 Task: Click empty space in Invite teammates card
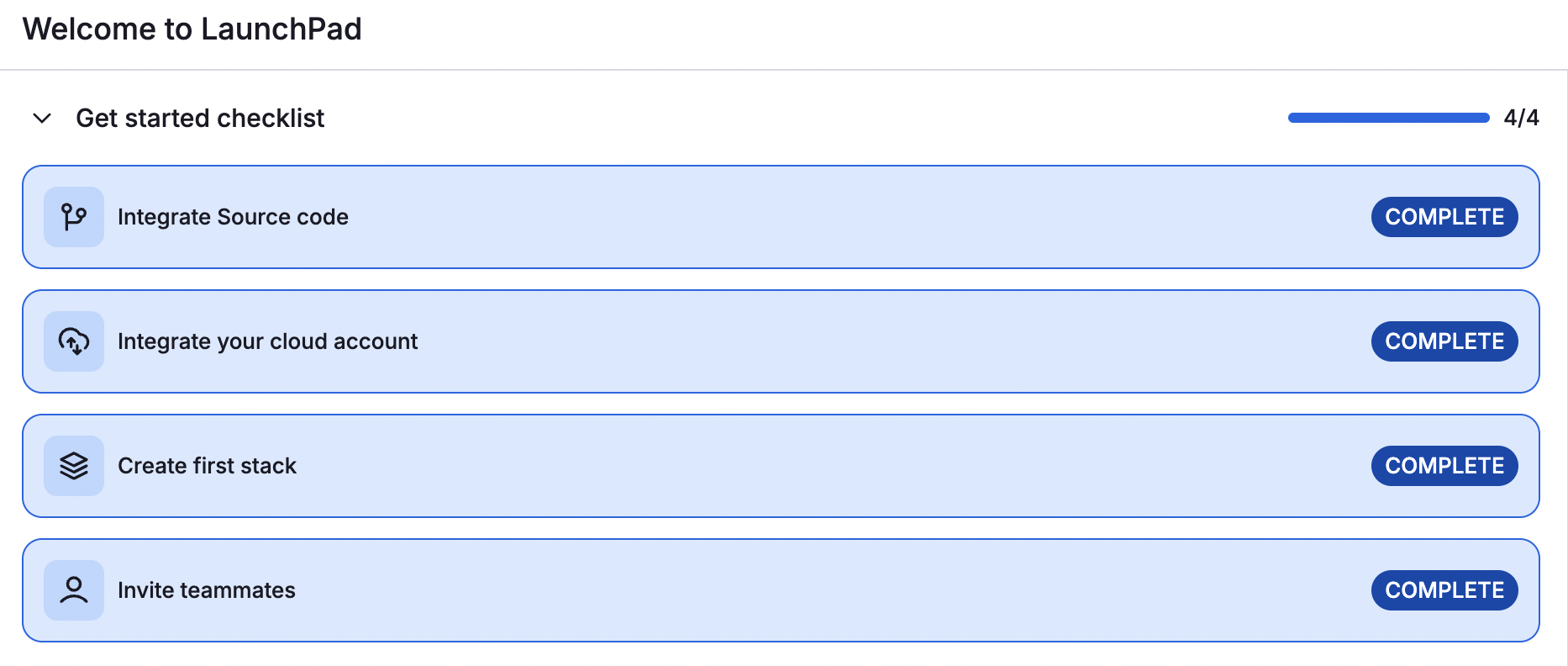click(840, 590)
